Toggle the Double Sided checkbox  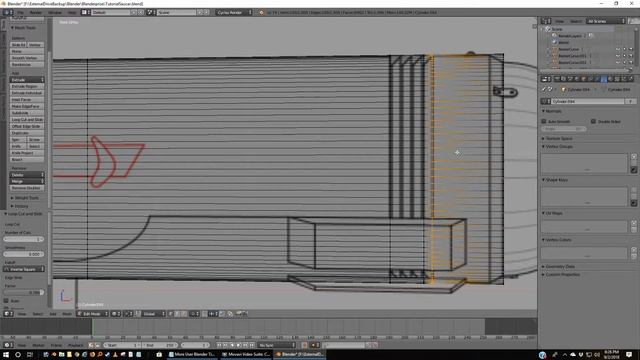tap(593, 121)
